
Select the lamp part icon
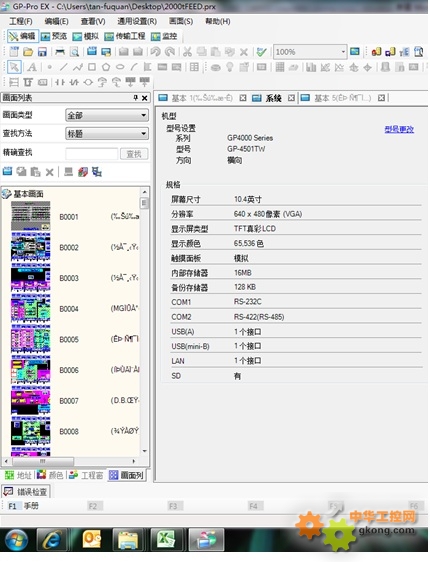230,67
